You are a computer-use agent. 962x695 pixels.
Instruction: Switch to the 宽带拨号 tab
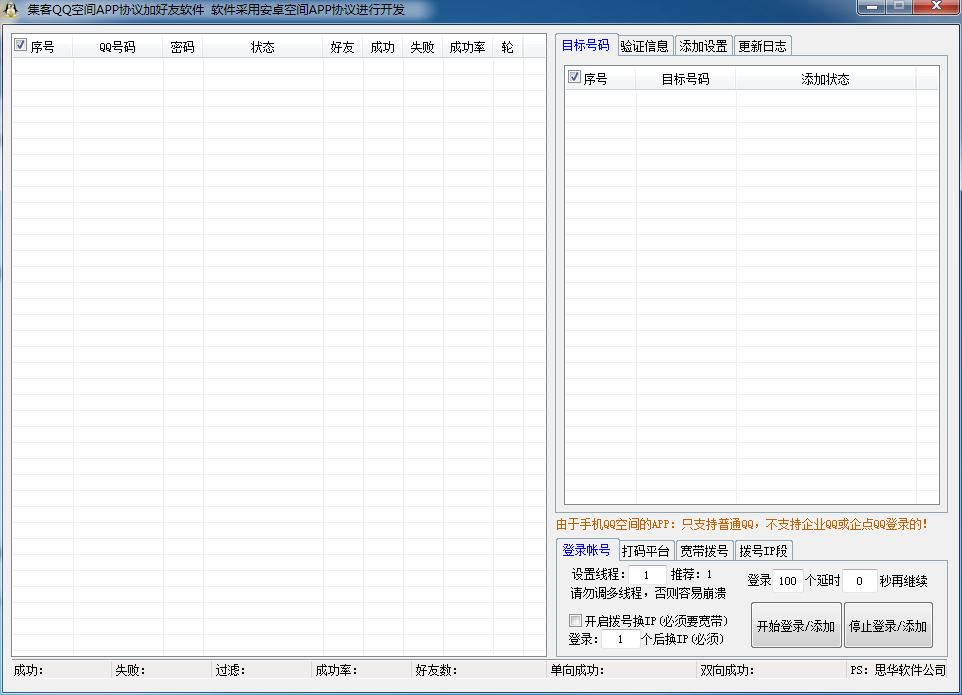pos(704,551)
